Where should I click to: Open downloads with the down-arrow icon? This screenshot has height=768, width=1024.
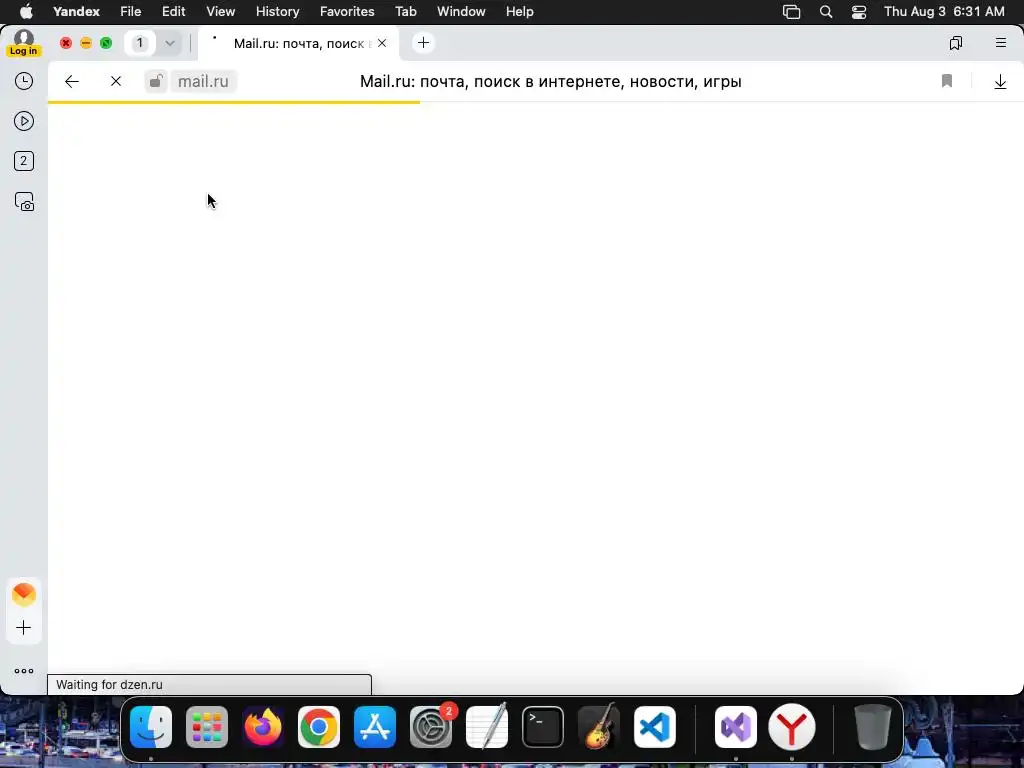(1000, 82)
